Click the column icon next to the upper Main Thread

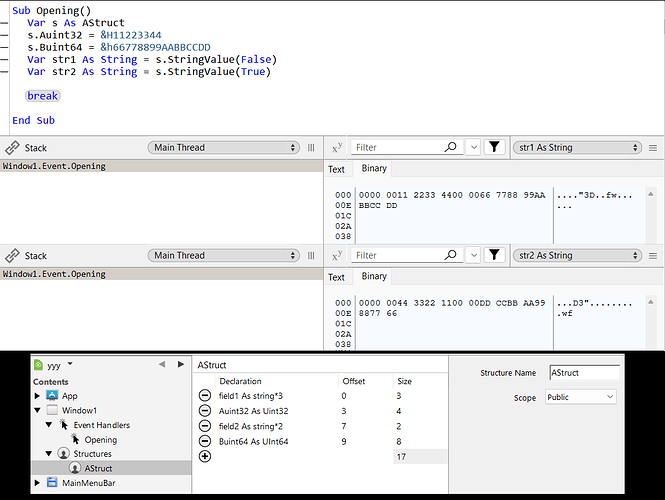coord(311,148)
